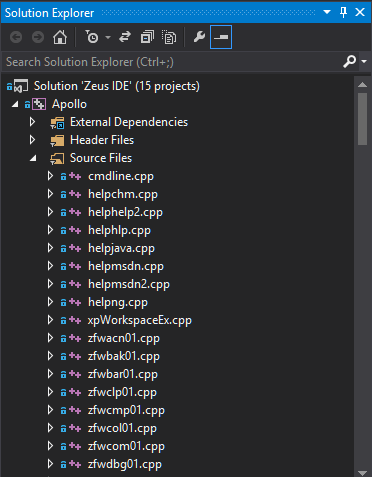Click the C++ icon beside helpmsdn.cpp
The height and width of the screenshot is (477, 372).
pyautogui.click(x=75, y=266)
